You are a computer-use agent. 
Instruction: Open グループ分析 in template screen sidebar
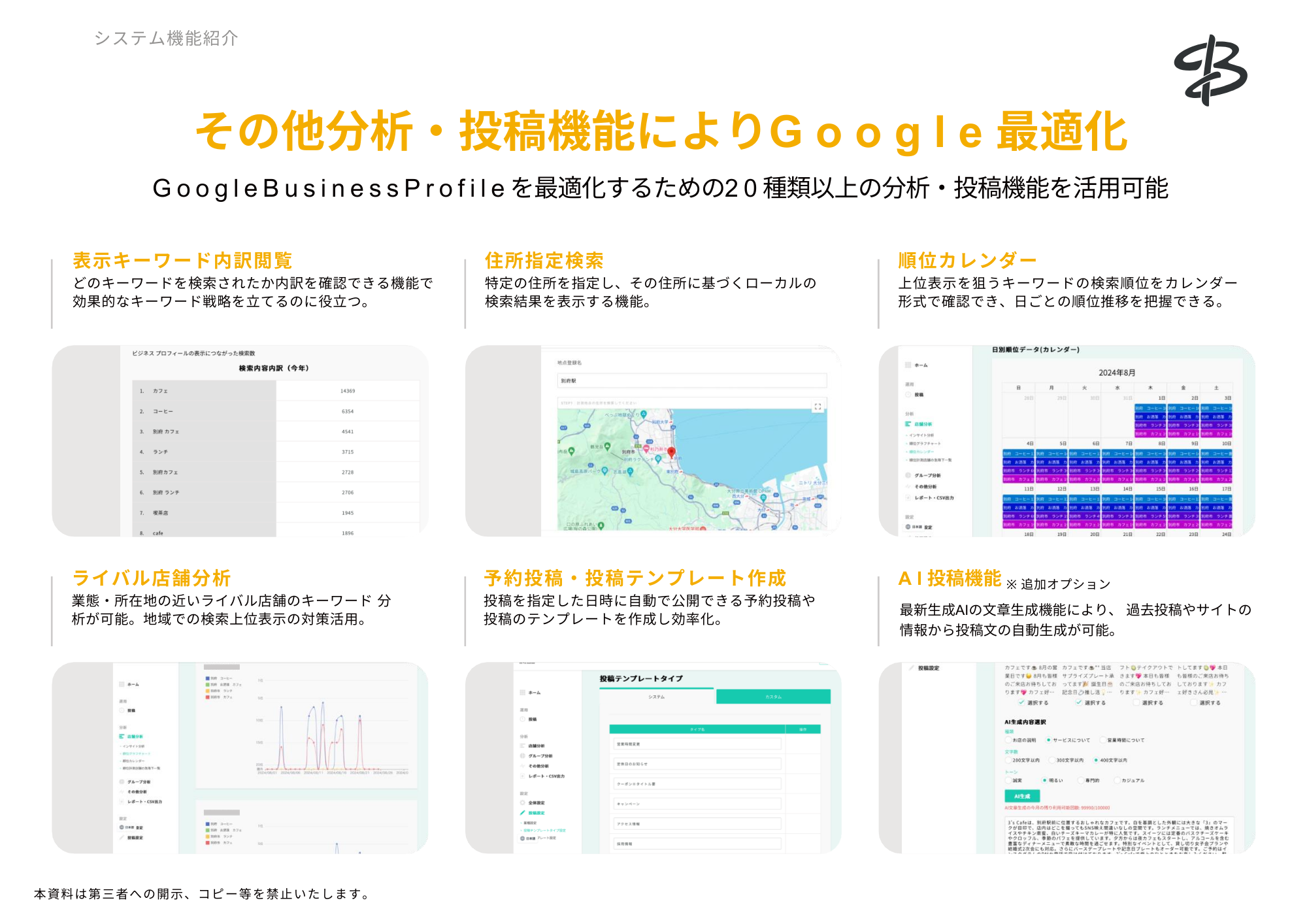coord(541,755)
